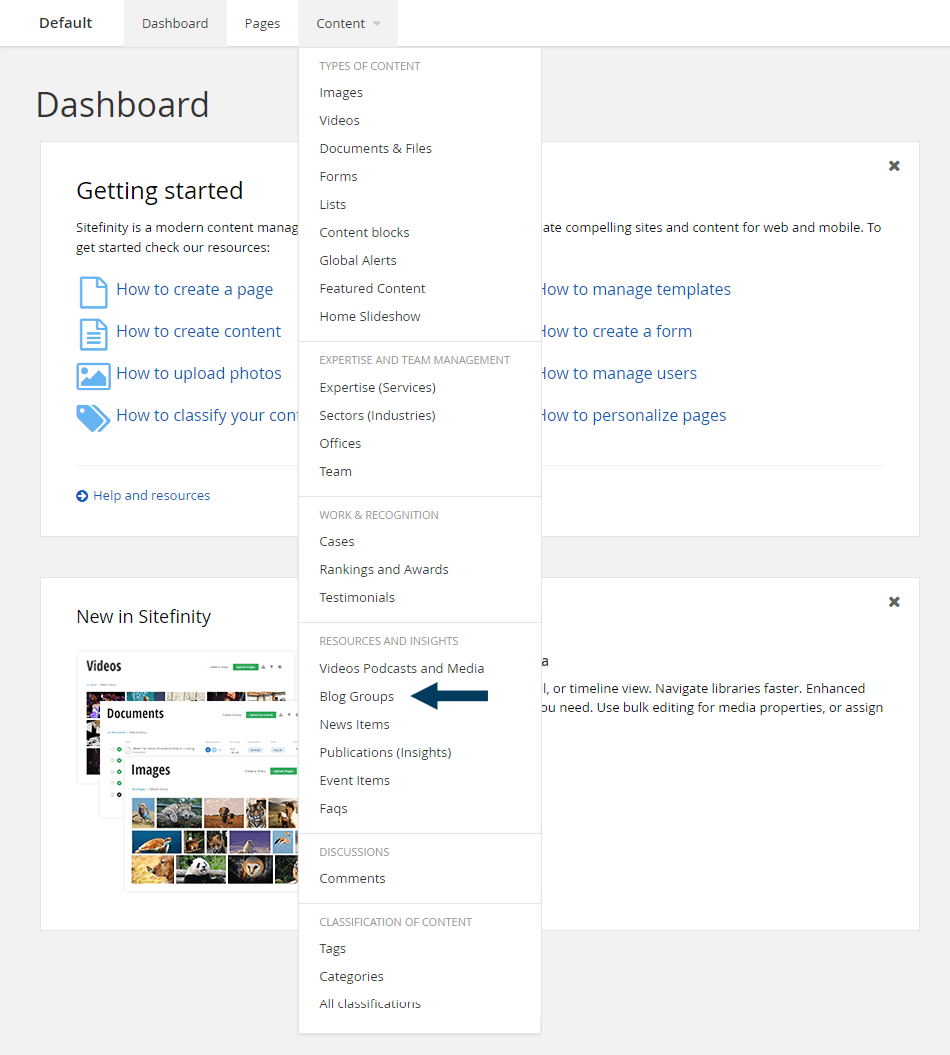
Task: Open Cases under Work & Recognition
Action: 336,542
